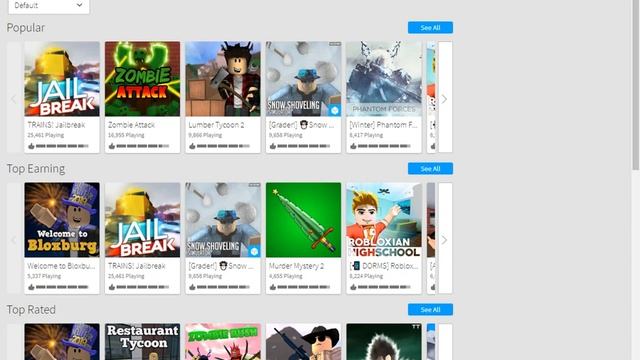Click the '[Winter] Phantom F...' game title

[x=383, y=125]
